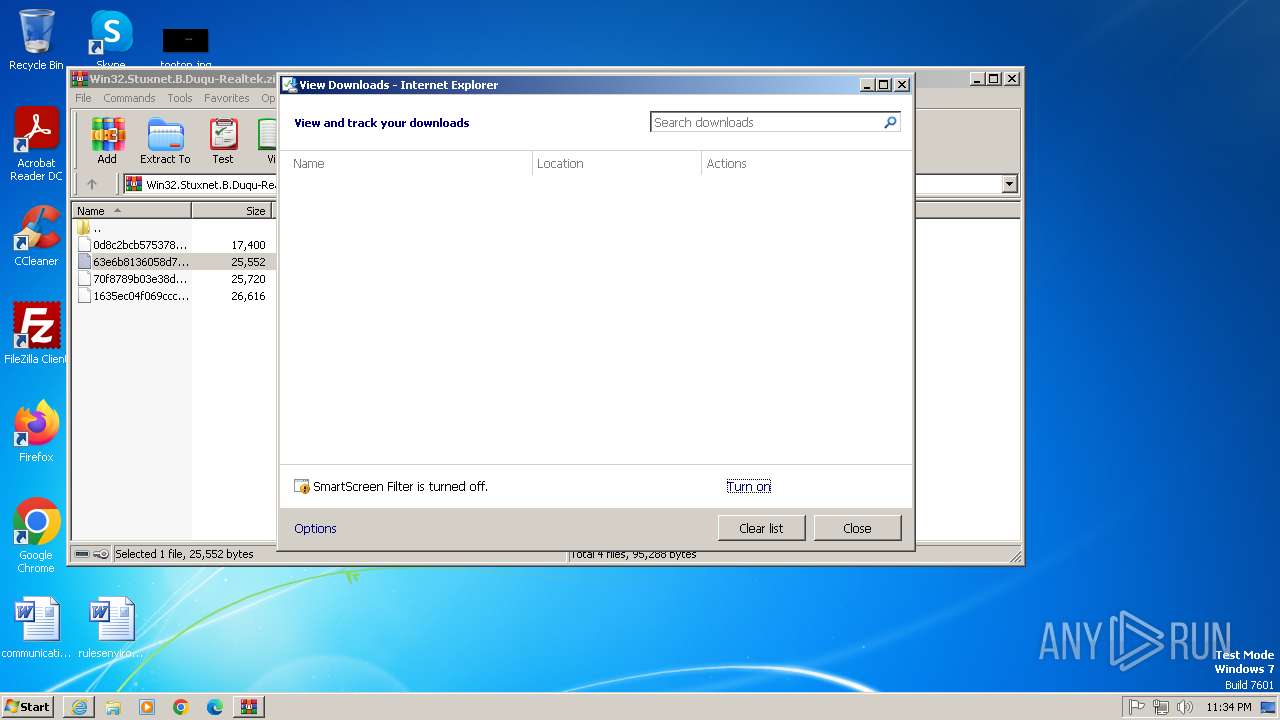
Task: Open the Firefox desktop shortcut
Action: coord(36,432)
